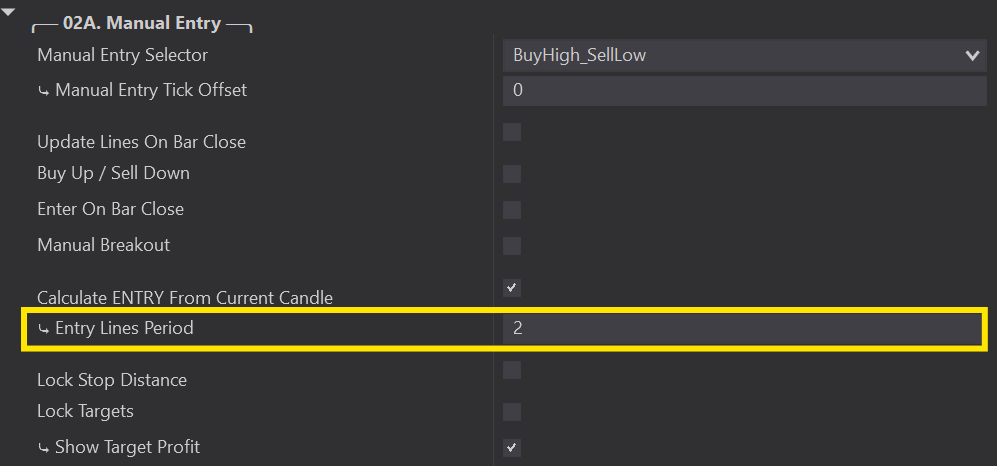Turn on the Manual Breakout checkbox

512,246
